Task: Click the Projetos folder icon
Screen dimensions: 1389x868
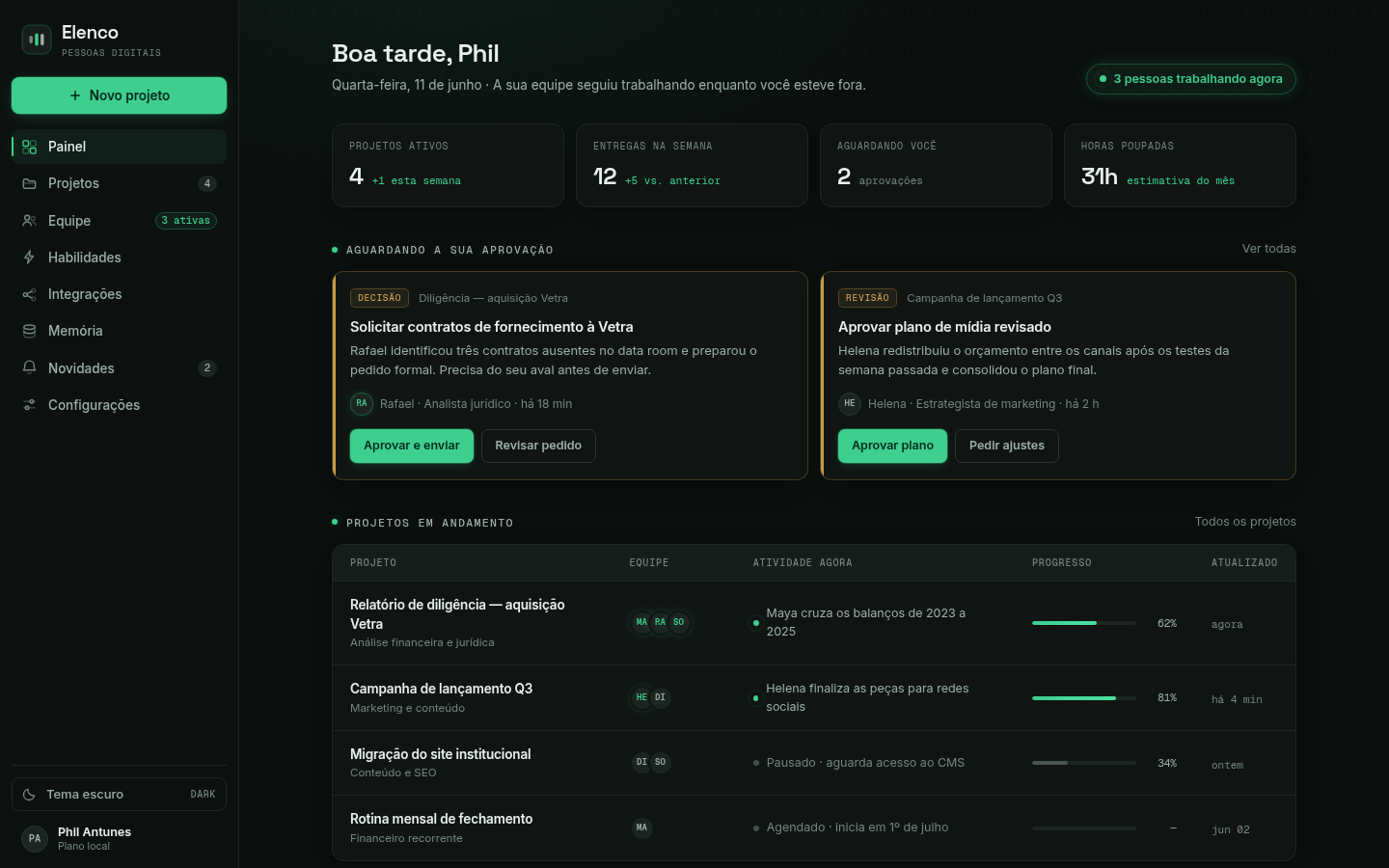Action: 29,183
